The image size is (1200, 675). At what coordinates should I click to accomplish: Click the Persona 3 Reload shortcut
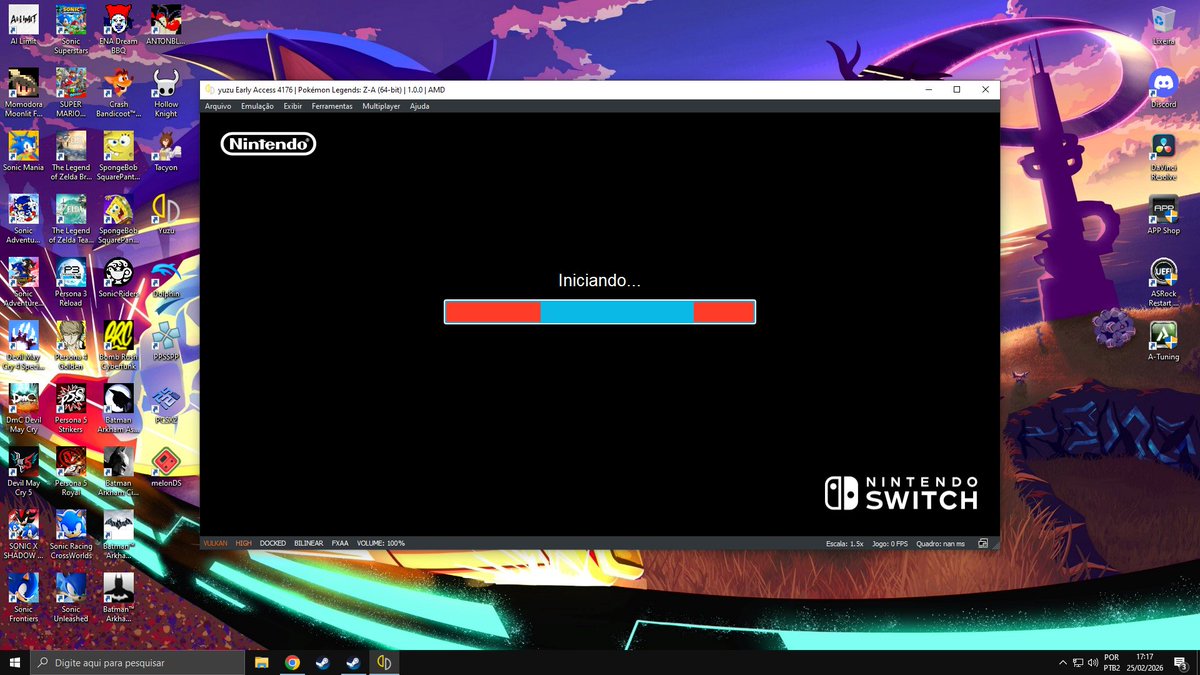[71, 282]
